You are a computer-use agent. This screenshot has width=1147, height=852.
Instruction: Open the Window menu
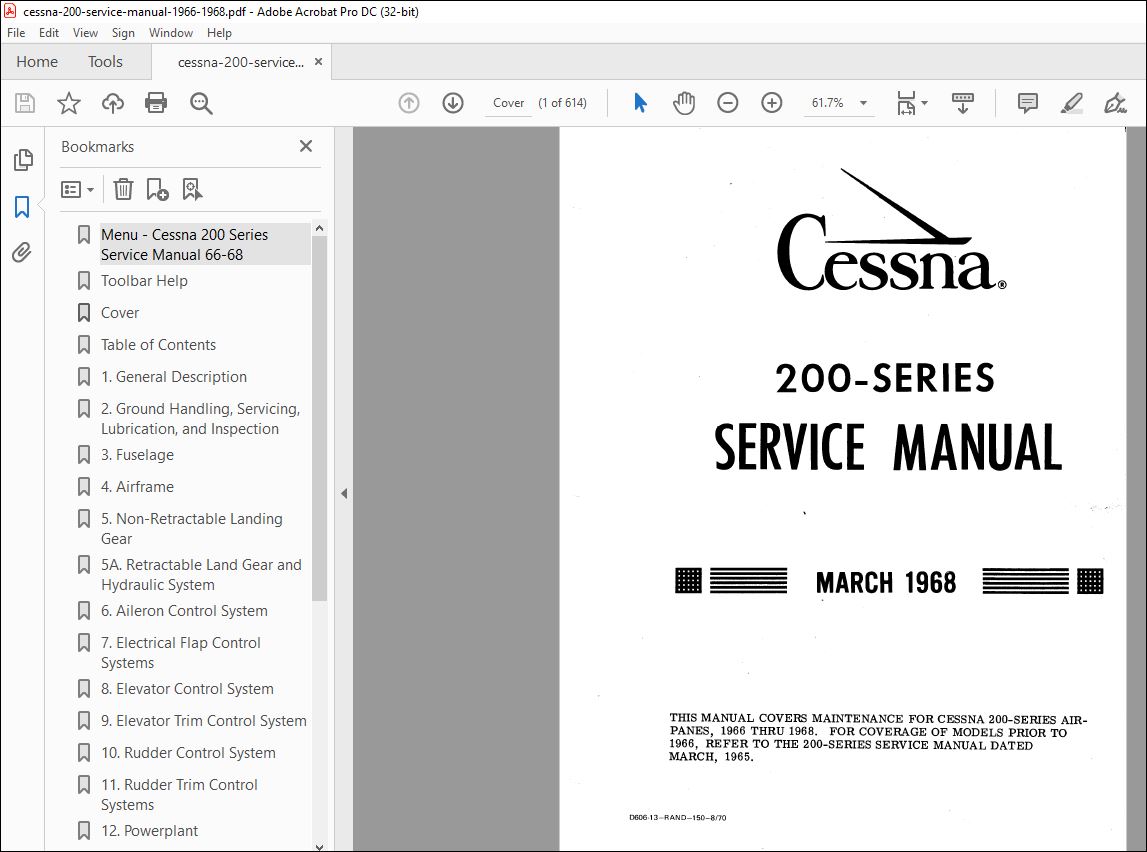pyautogui.click(x=170, y=33)
